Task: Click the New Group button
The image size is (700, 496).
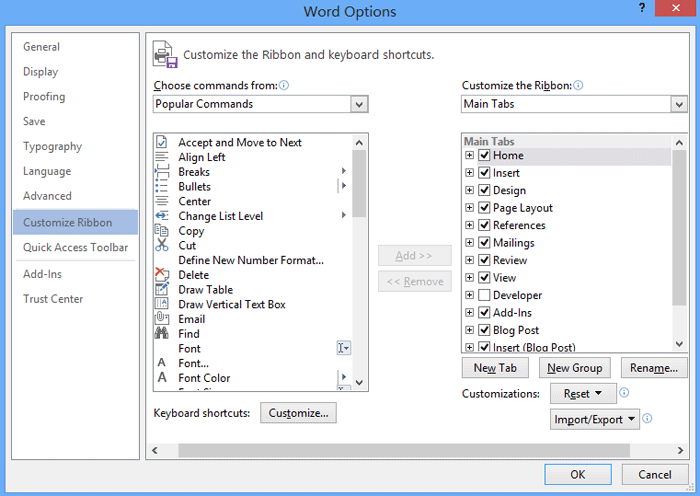Action: pos(575,368)
